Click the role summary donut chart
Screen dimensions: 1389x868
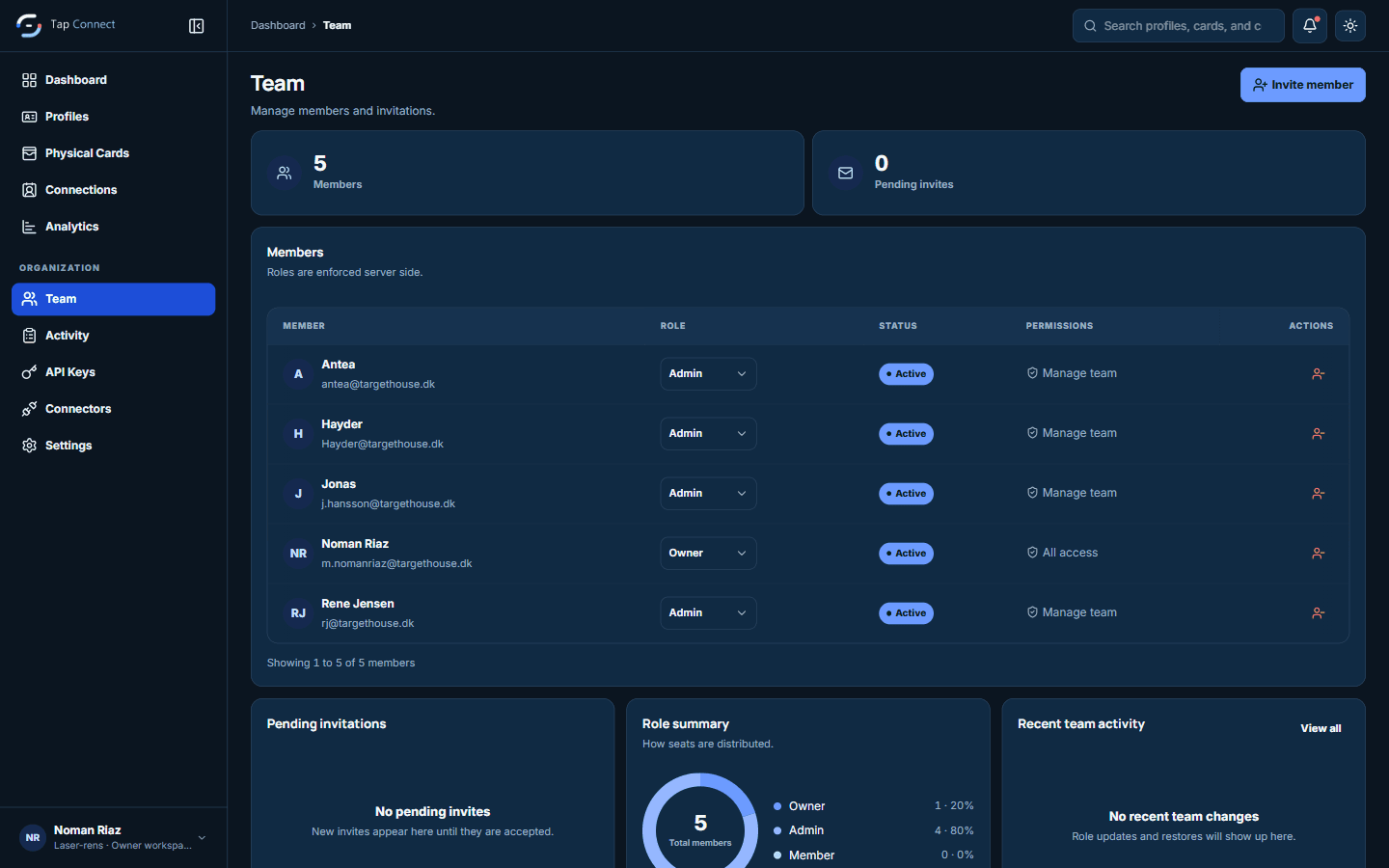point(700,822)
